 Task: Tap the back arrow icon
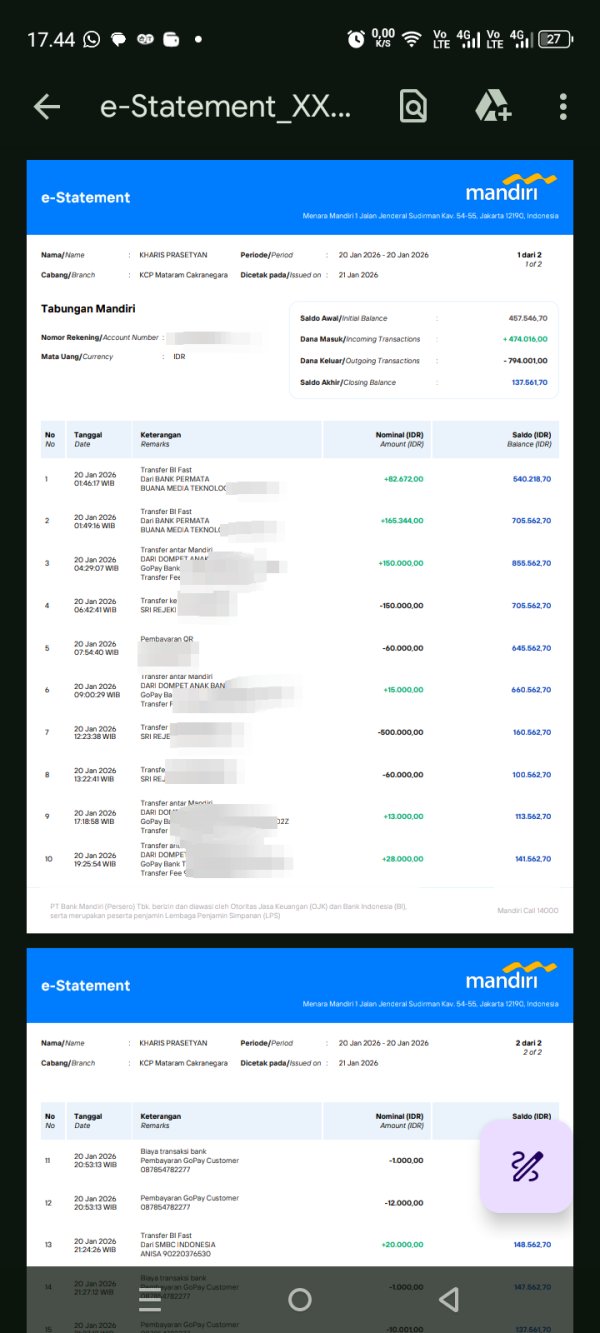47,107
